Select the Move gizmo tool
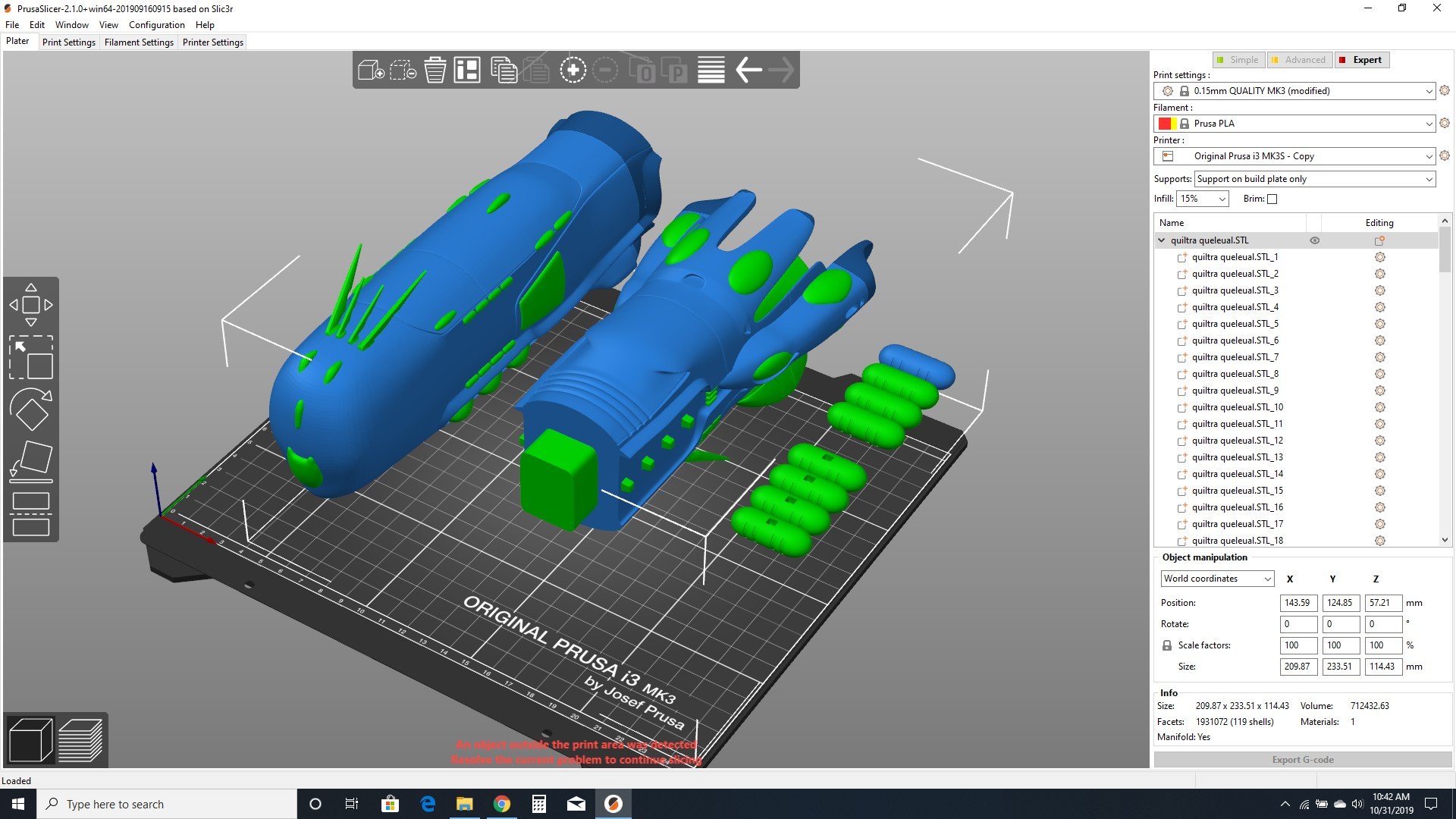Image resolution: width=1456 pixels, height=819 pixels. click(x=31, y=305)
